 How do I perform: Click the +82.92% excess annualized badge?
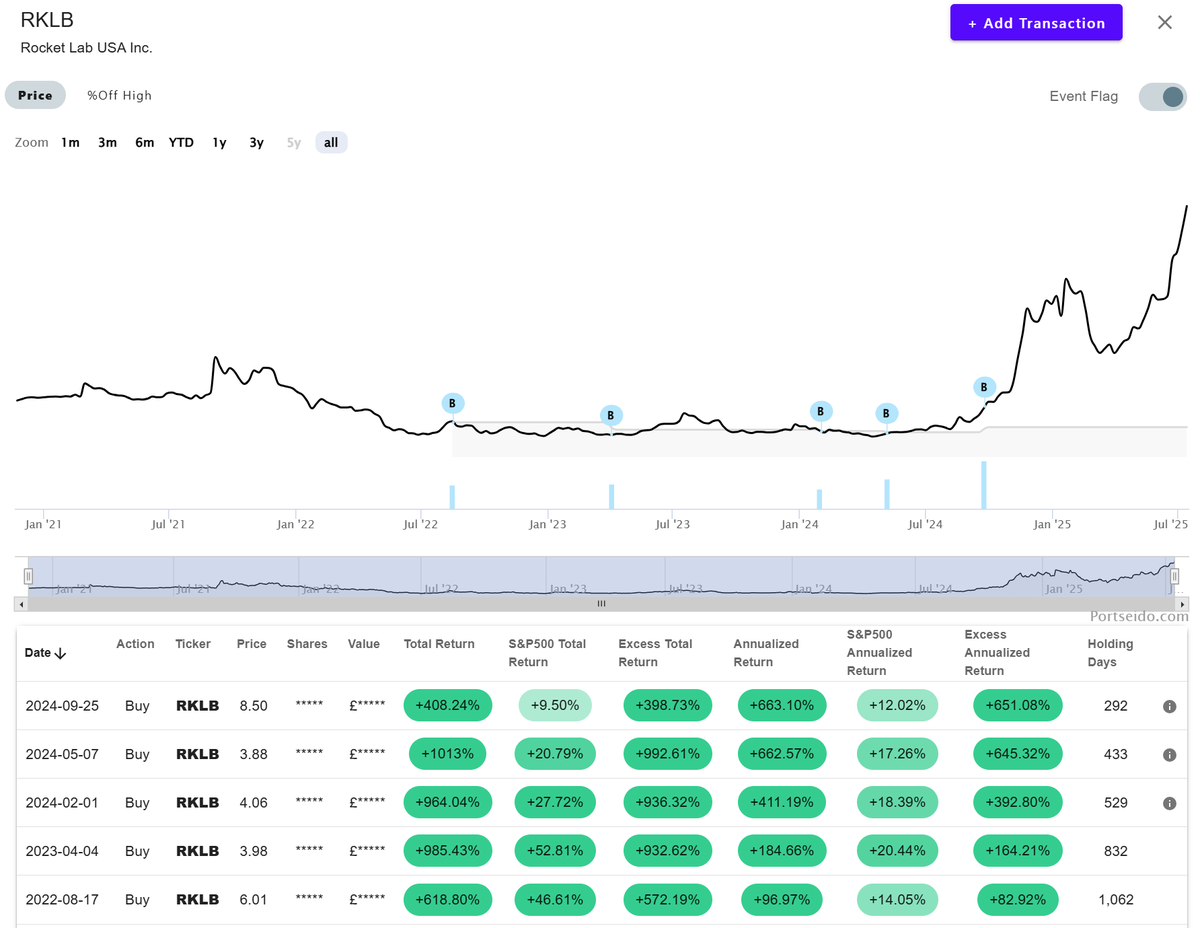click(x=1017, y=899)
